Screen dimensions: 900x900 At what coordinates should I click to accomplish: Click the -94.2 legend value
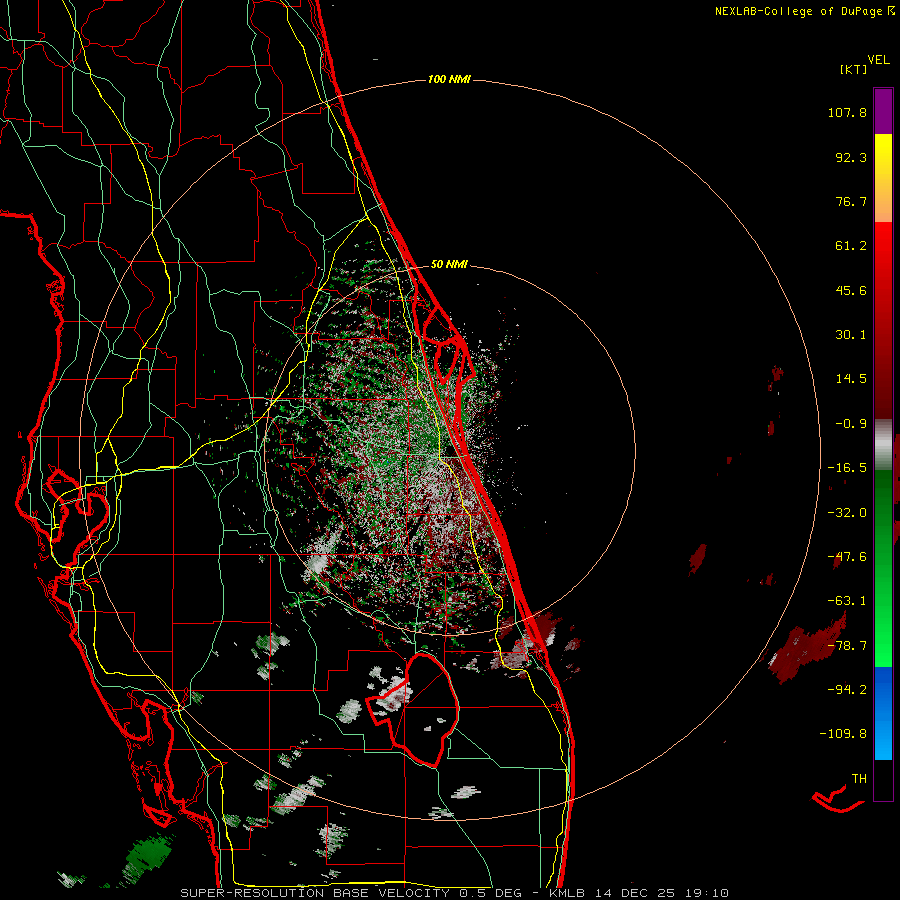click(x=847, y=689)
